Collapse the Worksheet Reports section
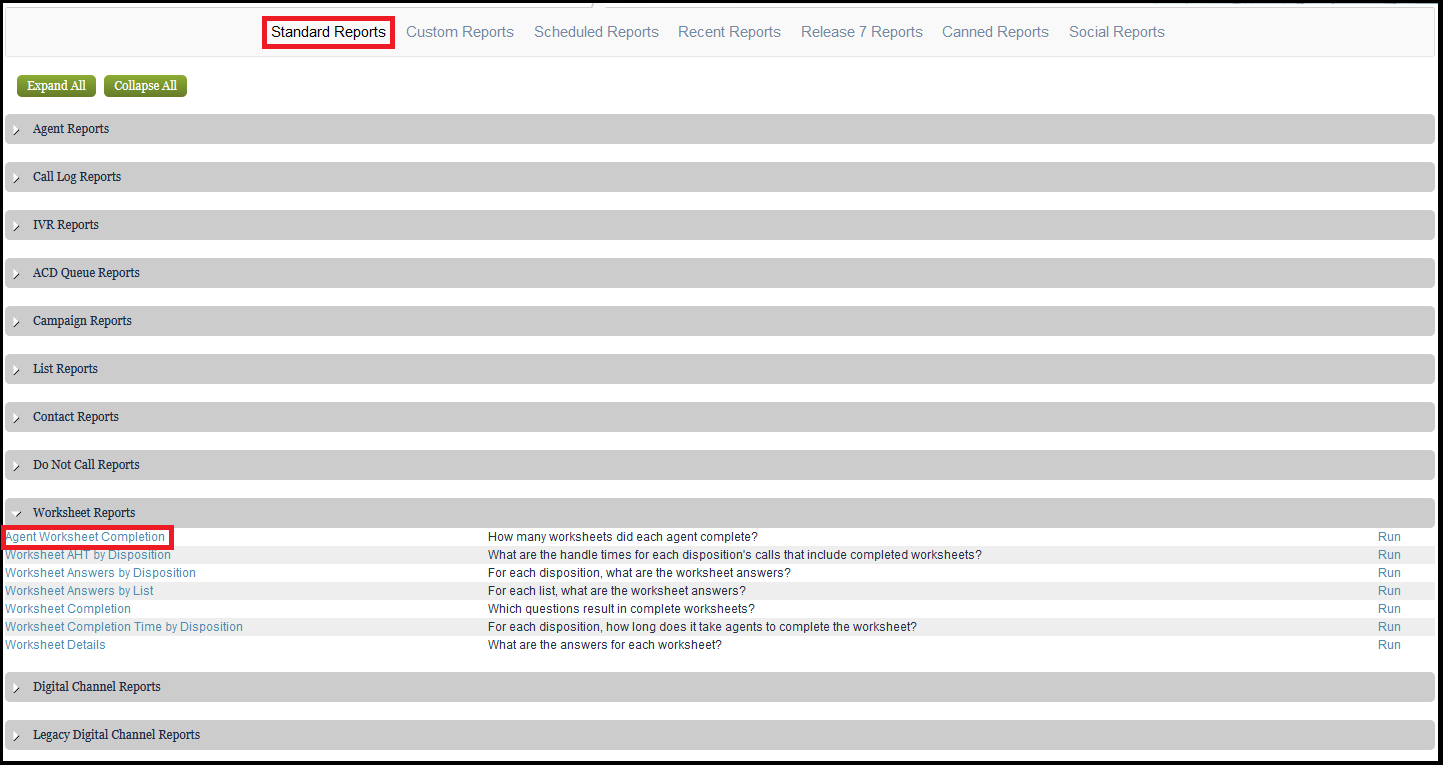Screen dimensions: 1443x765 coord(720,513)
